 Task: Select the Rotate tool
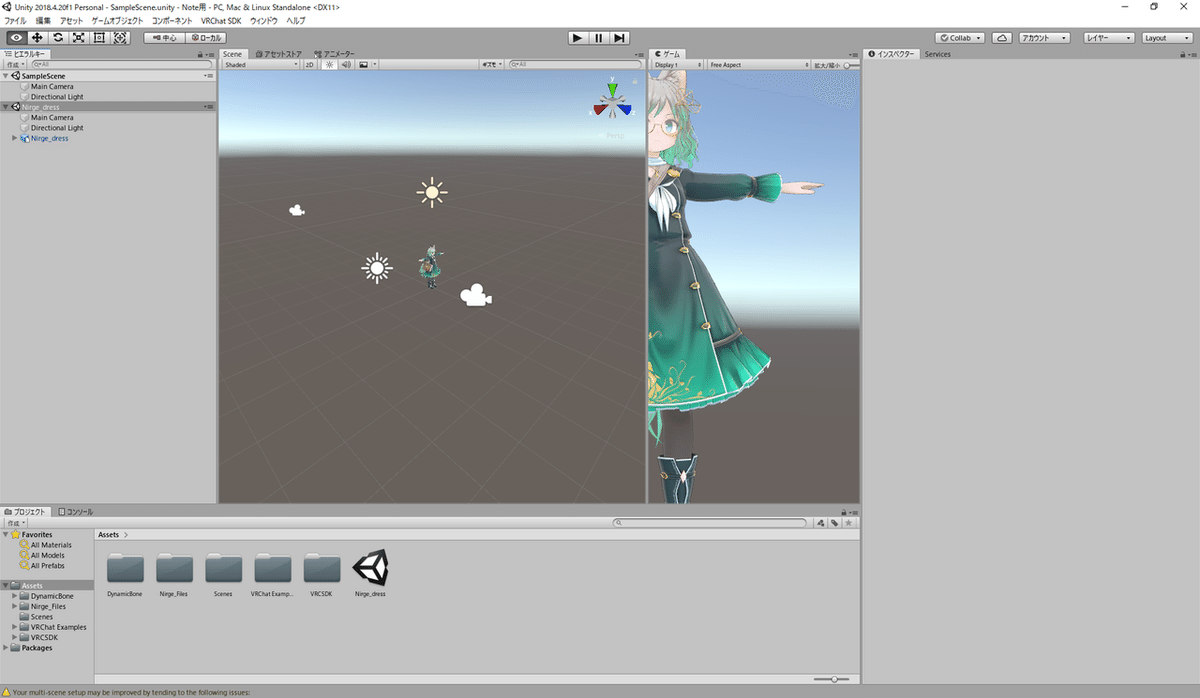(x=58, y=38)
